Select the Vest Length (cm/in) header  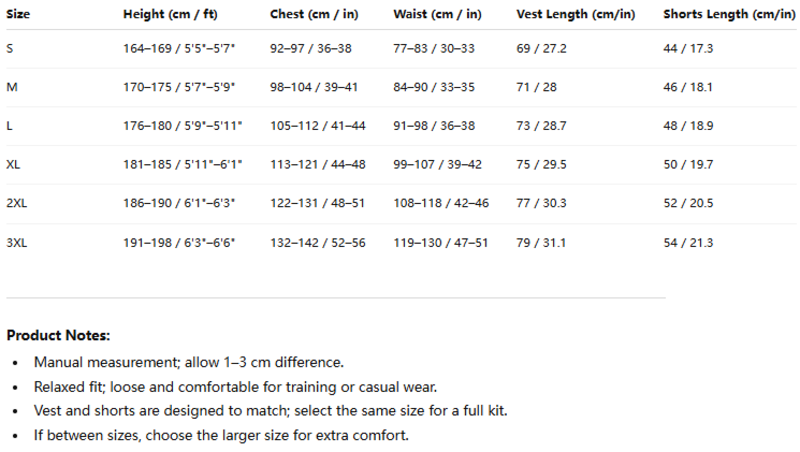pyautogui.click(x=576, y=14)
